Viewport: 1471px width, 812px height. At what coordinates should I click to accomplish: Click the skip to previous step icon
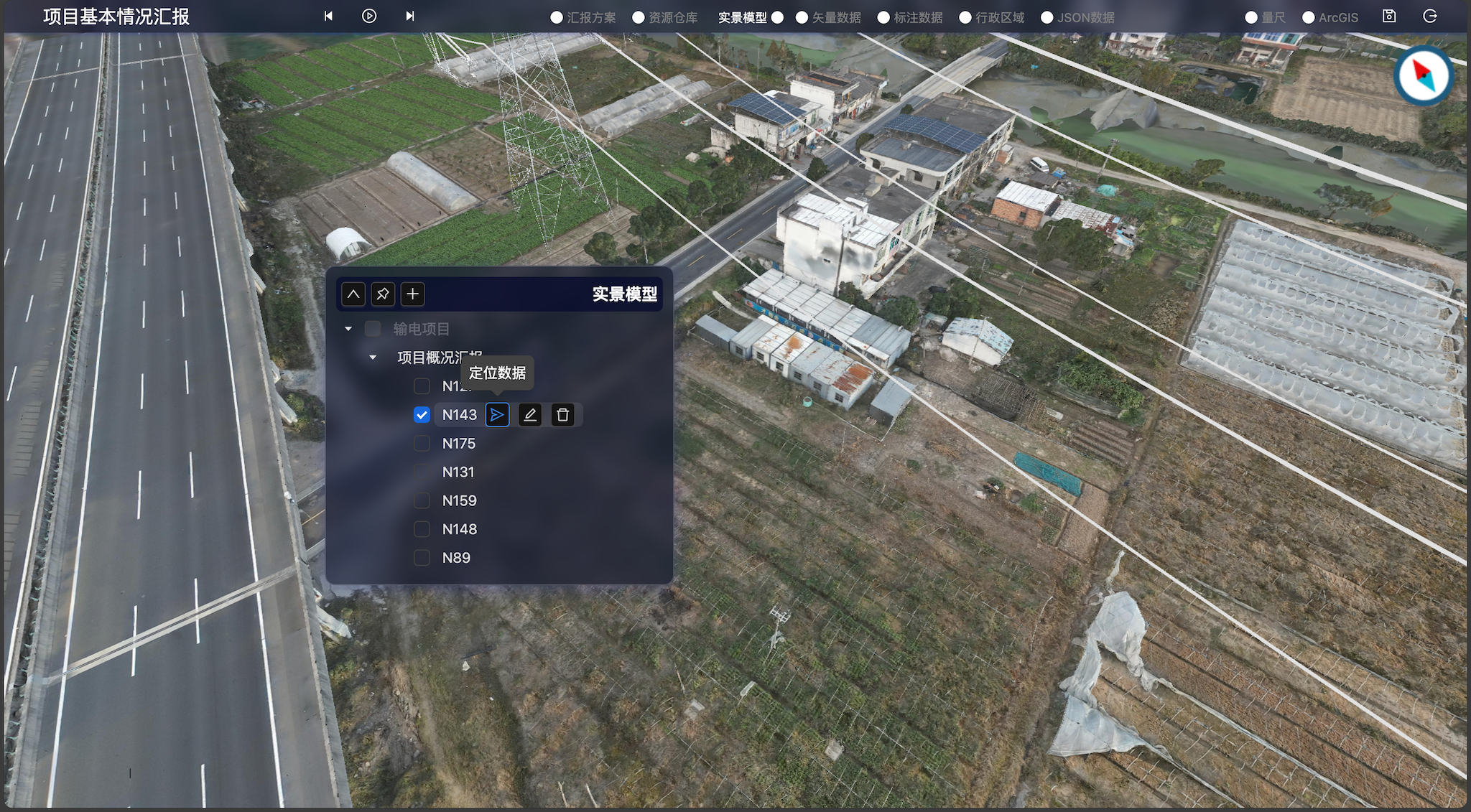328,16
